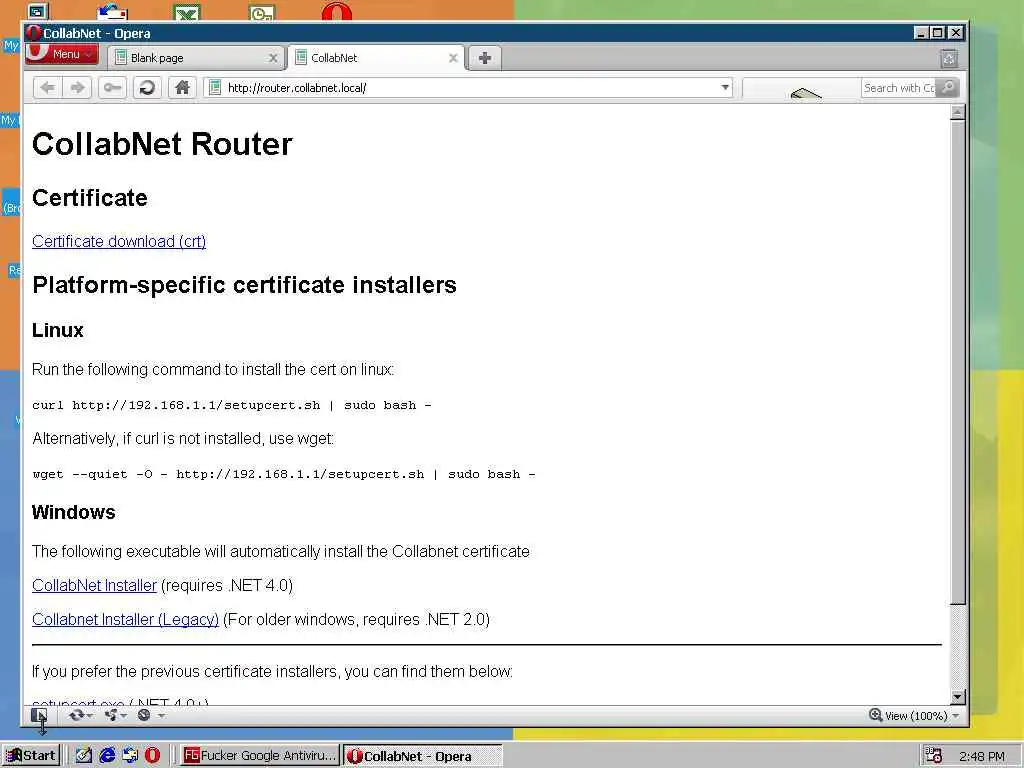Screen dimensions: 1024x768
Task: Open the CollabNet Installer link
Action: coord(94,585)
